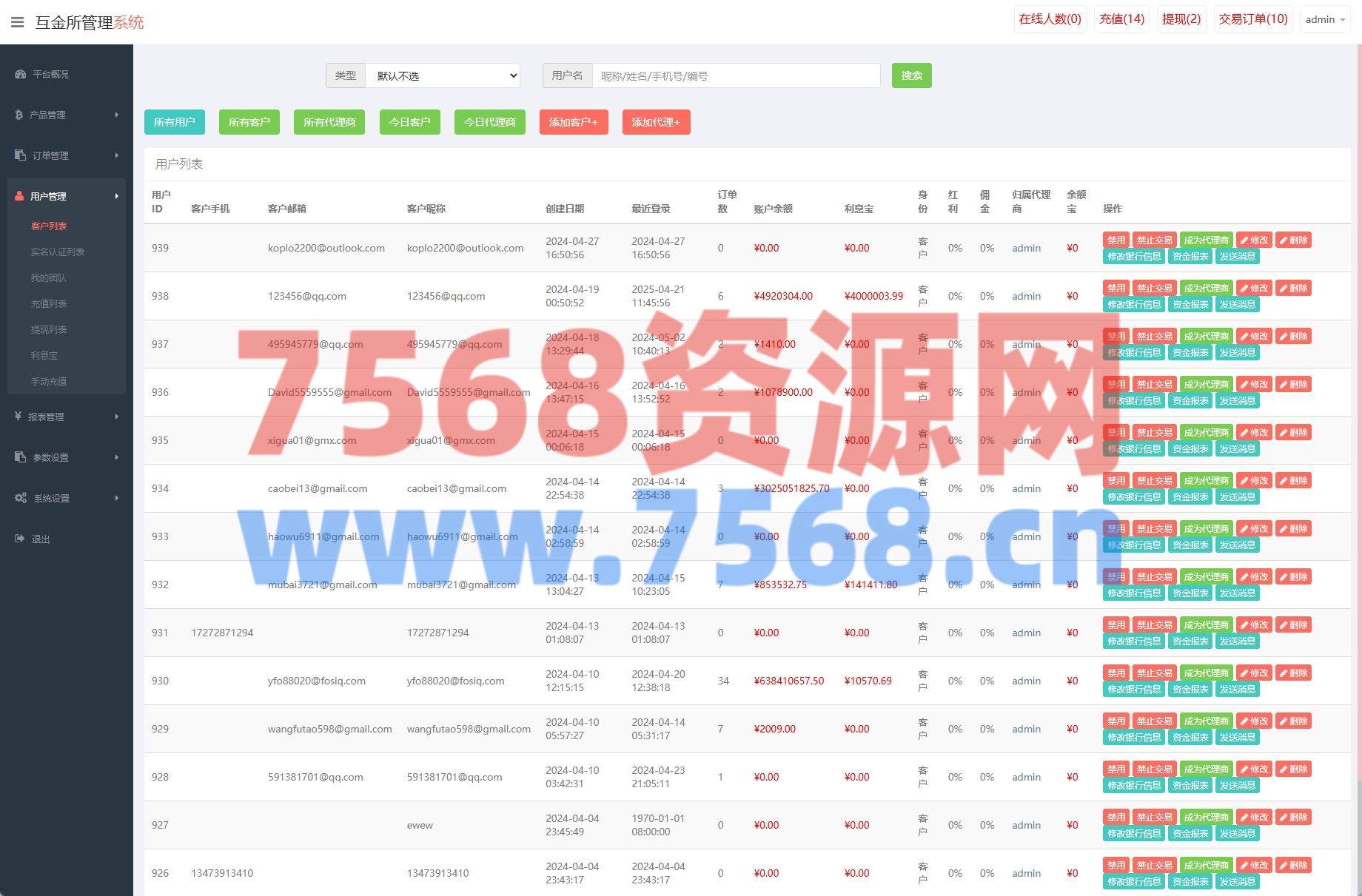Image resolution: width=1362 pixels, height=896 pixels.
Task: Open 实名认证列表 in sidebar
Action: coord(57,252)
